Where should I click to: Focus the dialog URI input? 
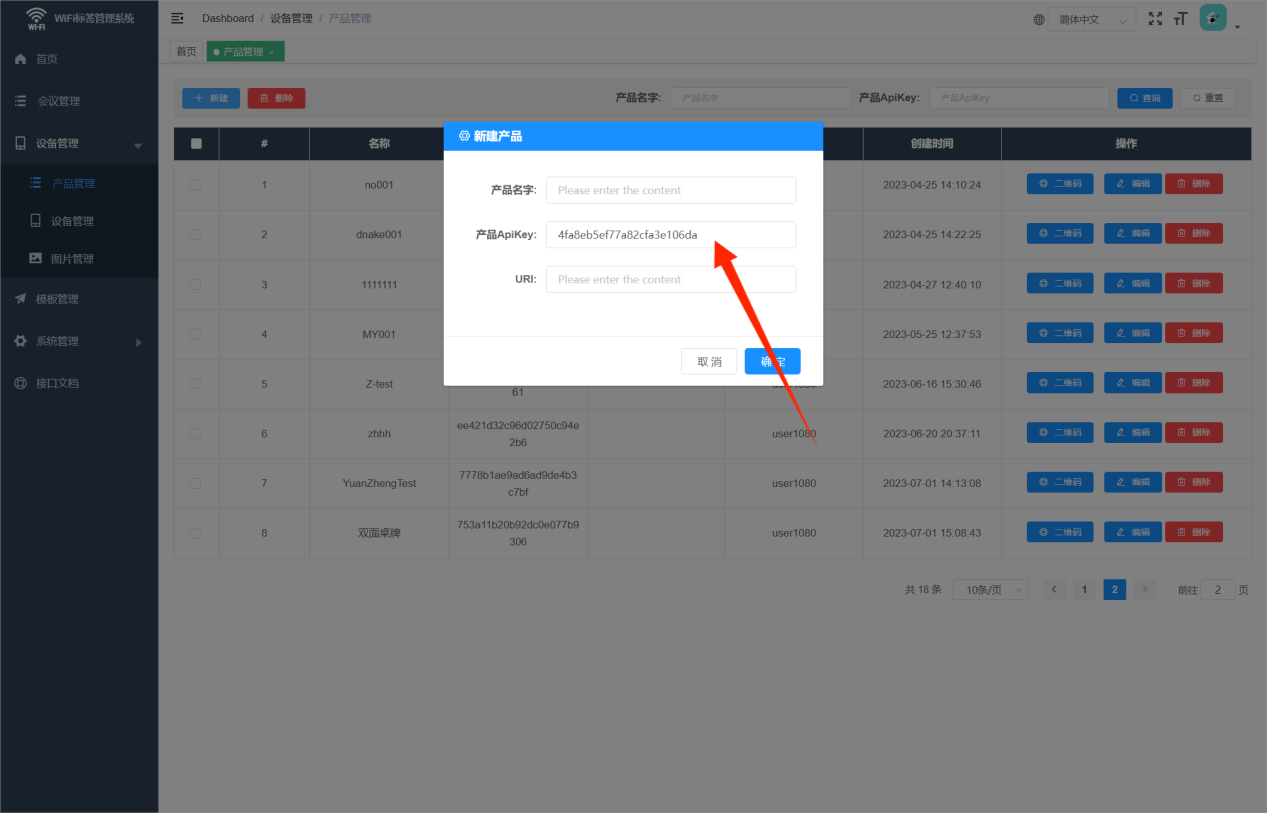pos(671,279)
